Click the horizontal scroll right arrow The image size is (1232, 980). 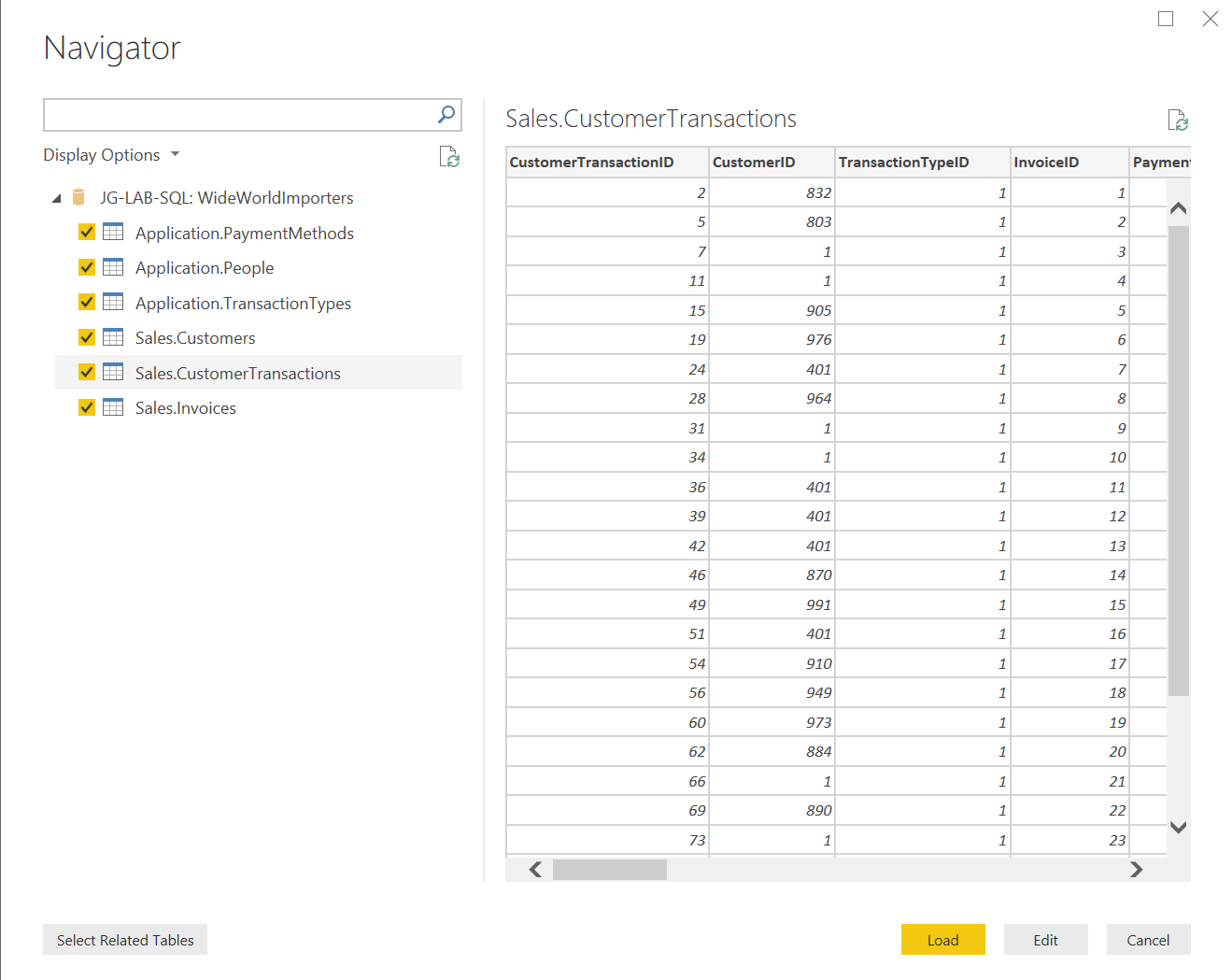(1137, 870)
